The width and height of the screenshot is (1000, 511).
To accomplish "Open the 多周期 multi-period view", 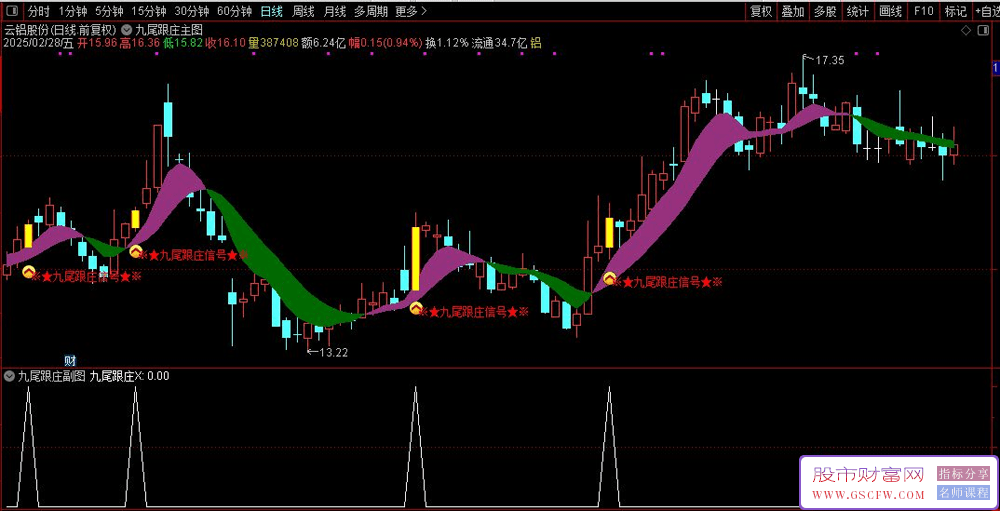I will pyautogui.click(x=371, y=11).
